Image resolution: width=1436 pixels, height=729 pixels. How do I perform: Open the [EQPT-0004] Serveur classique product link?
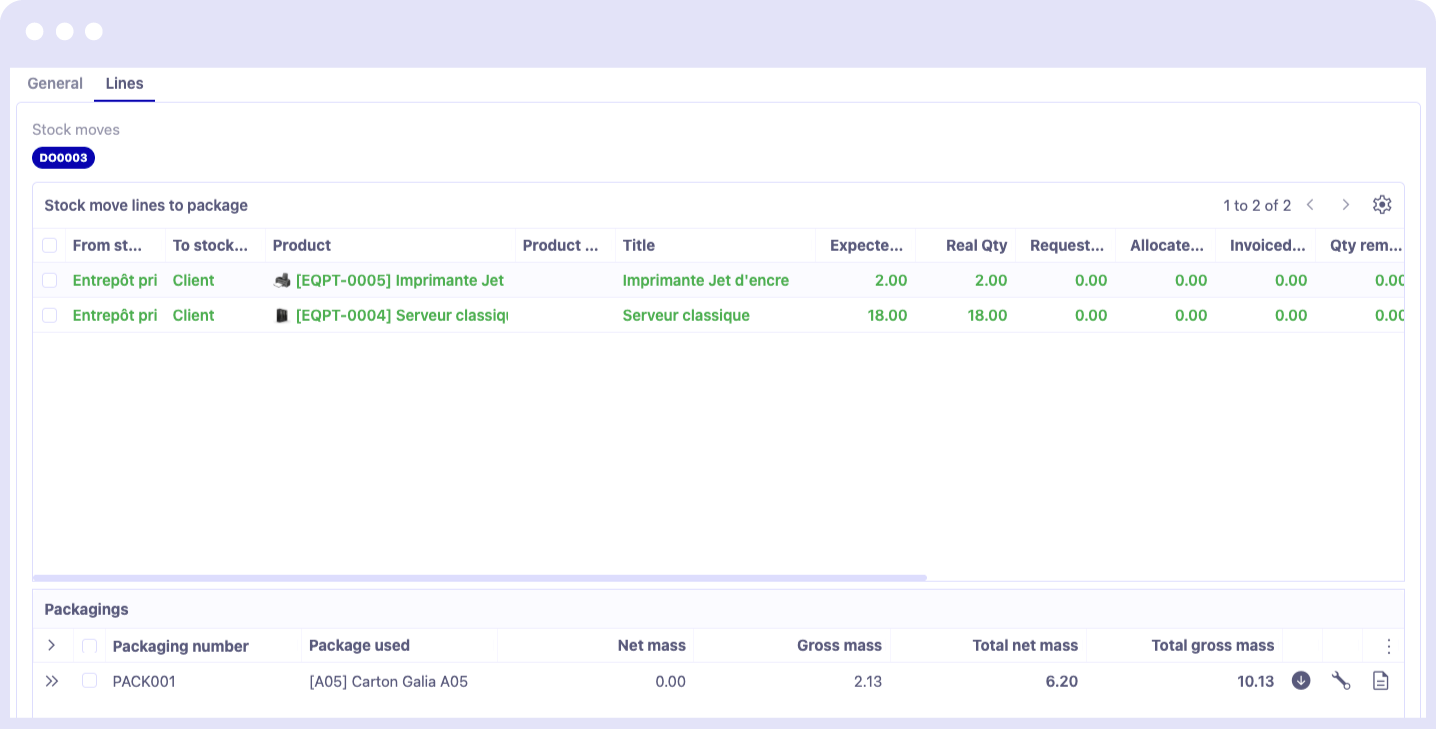coord(401,315)
